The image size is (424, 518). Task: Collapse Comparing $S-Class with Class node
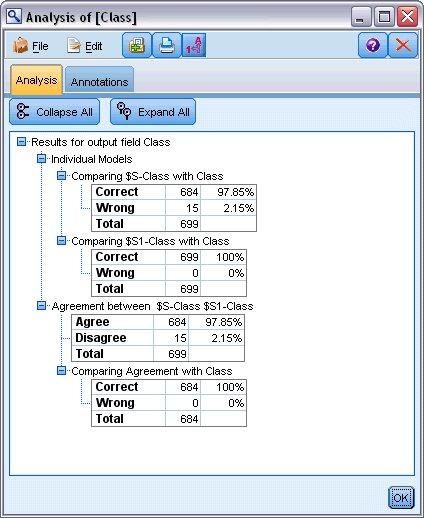pyautogui.click(x=61, y=175)
